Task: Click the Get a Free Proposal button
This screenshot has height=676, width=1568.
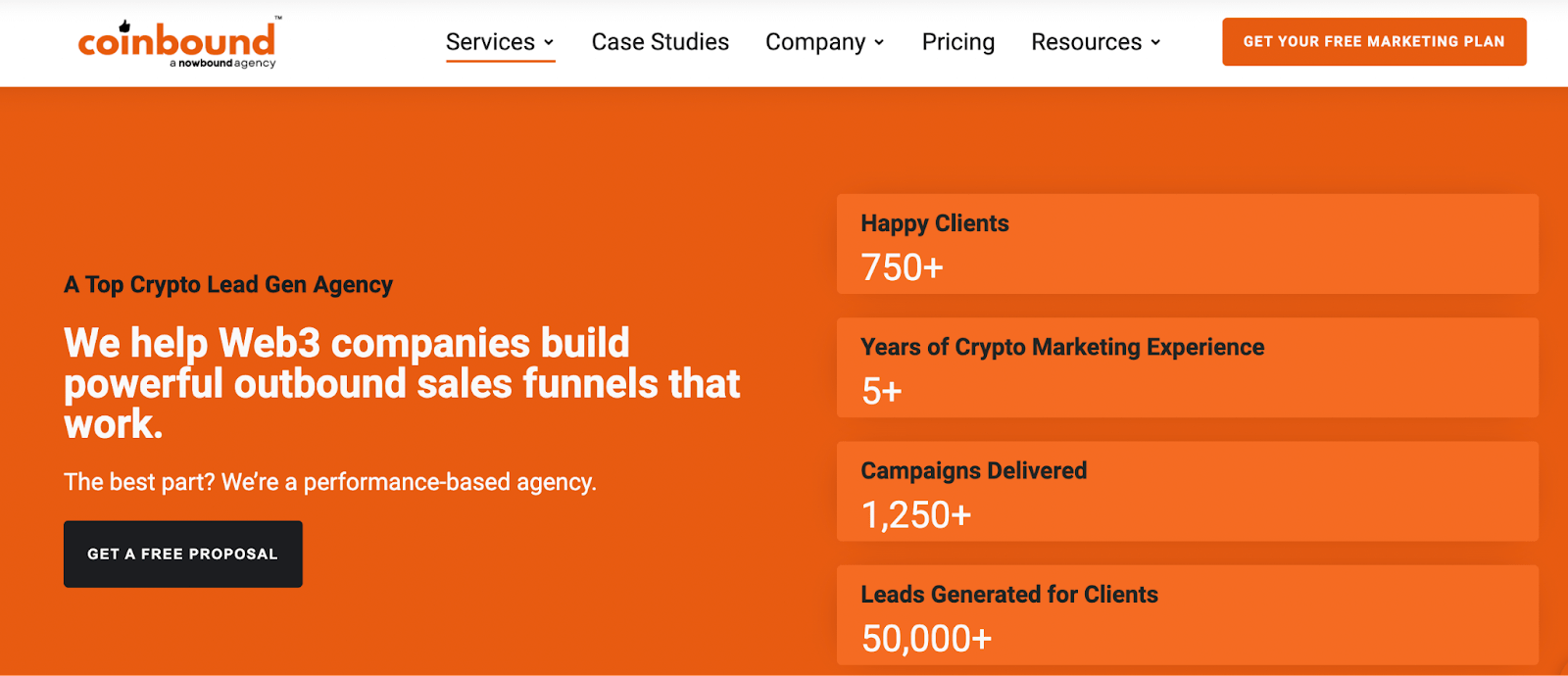Action: [x=183, y=554]
